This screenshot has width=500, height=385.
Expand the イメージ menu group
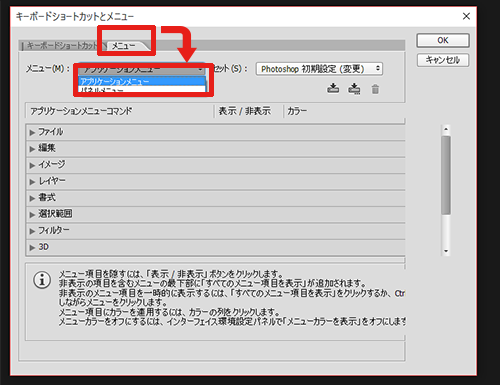tap(32, 165)
